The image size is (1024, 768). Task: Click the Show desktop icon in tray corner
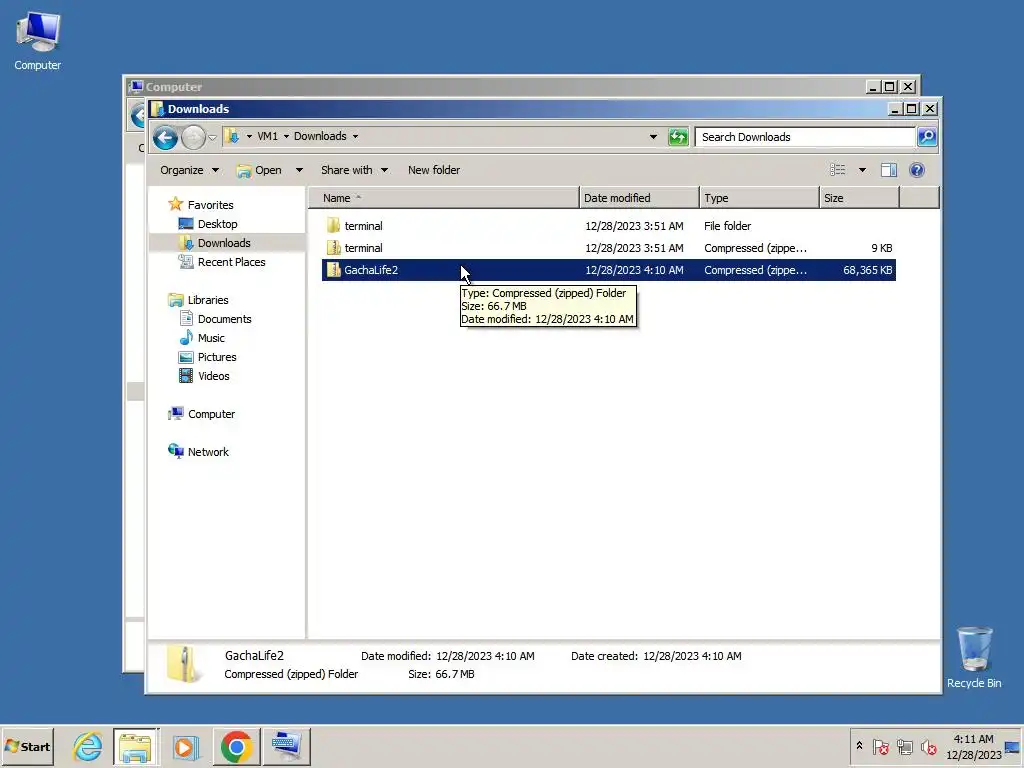[1013, 746]
